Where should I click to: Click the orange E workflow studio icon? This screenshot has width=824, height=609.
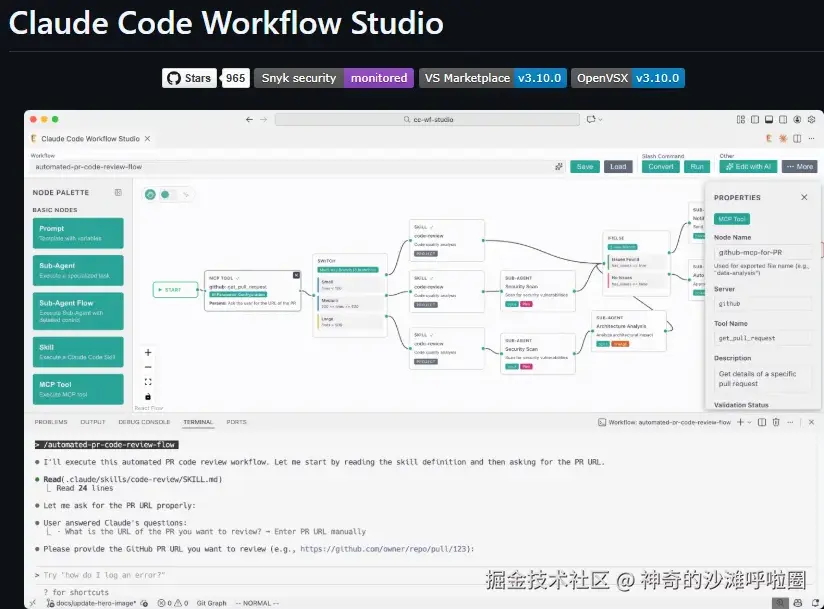point(769,138)
